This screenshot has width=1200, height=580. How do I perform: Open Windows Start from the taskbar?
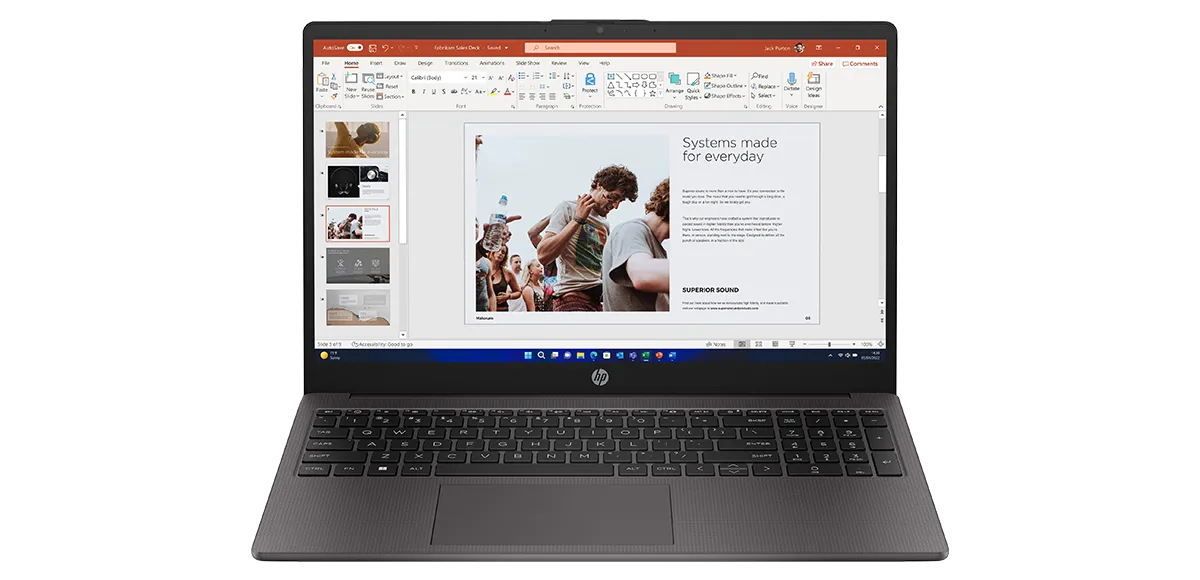[x=528, y=355]
